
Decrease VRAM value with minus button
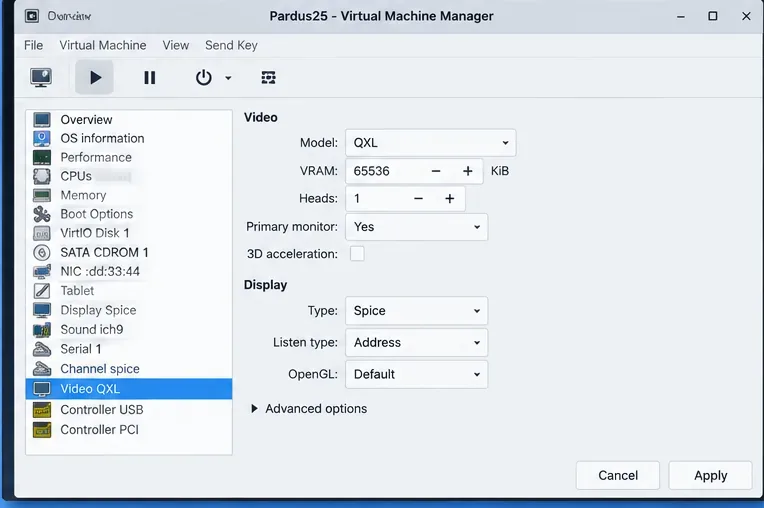[436, 171]
